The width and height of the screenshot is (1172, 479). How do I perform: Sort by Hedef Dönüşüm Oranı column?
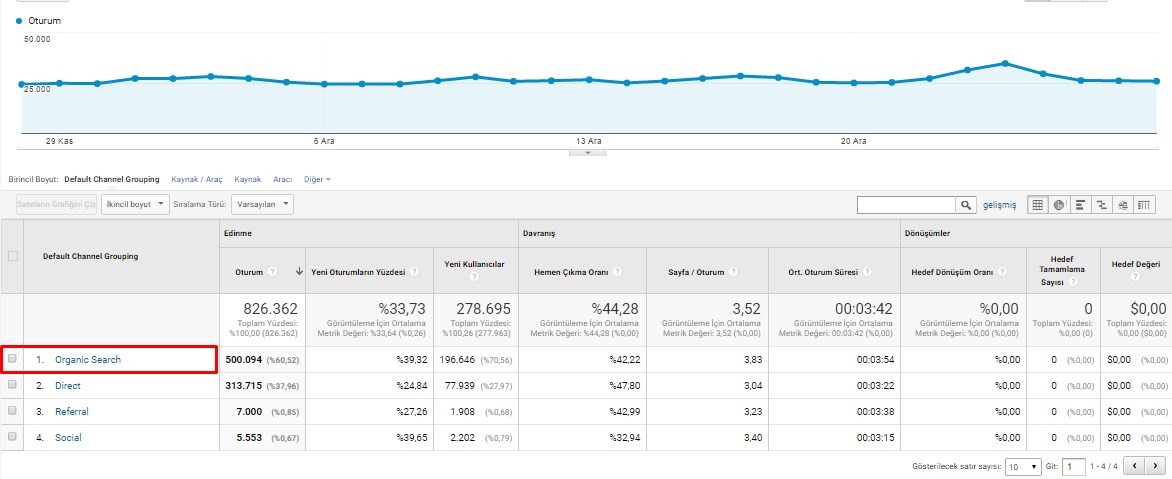point(952,272)
